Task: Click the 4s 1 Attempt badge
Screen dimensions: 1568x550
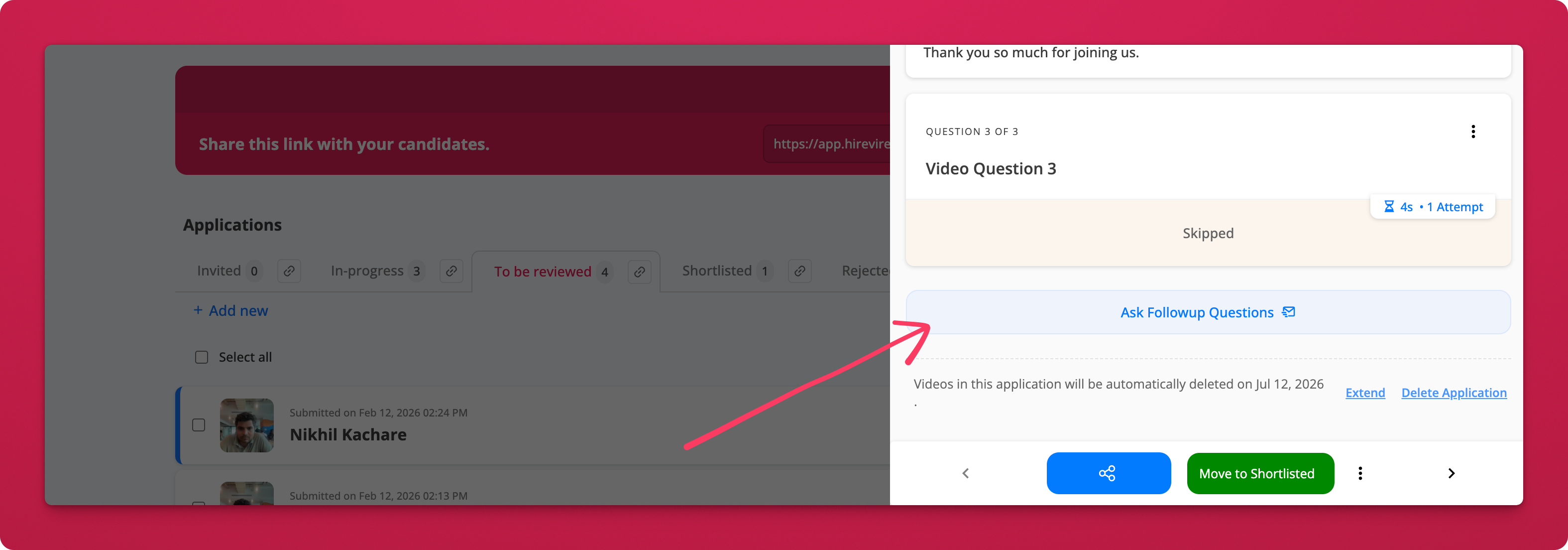Action: click(x=1432, y=207)
